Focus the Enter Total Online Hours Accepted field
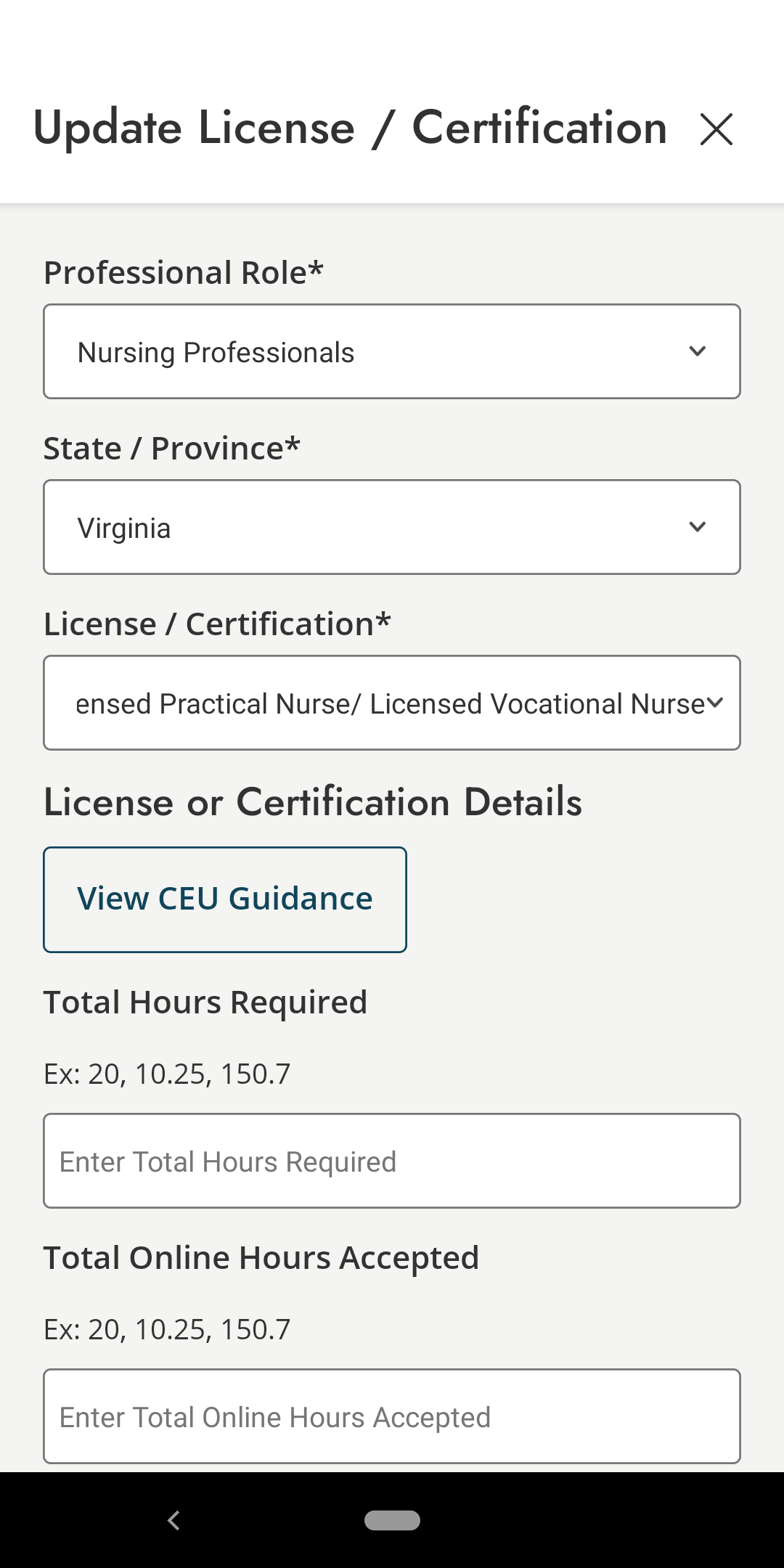 [392, 1416]
